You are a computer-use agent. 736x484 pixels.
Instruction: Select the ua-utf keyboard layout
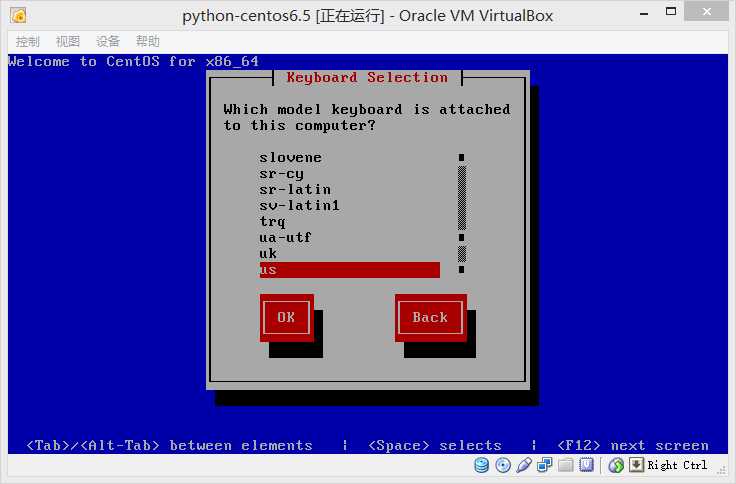350,238
